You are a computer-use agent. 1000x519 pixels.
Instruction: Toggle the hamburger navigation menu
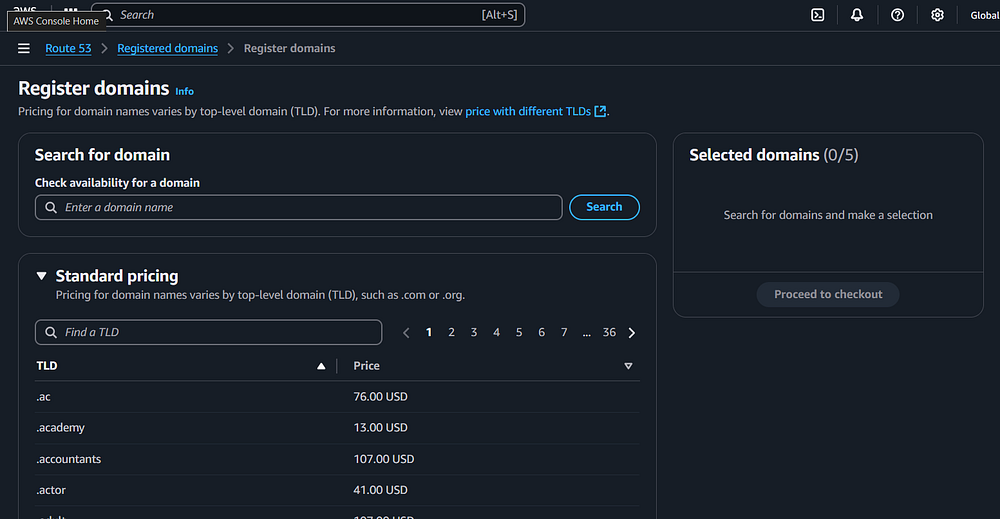(24, 48)
